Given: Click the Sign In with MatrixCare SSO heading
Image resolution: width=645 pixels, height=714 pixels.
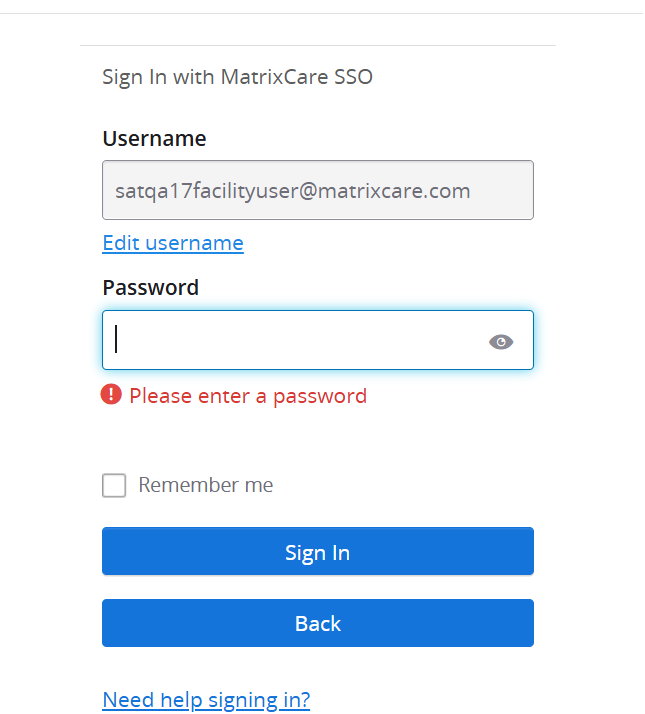Looking at the screenshot, I should [x=237, y=77].
